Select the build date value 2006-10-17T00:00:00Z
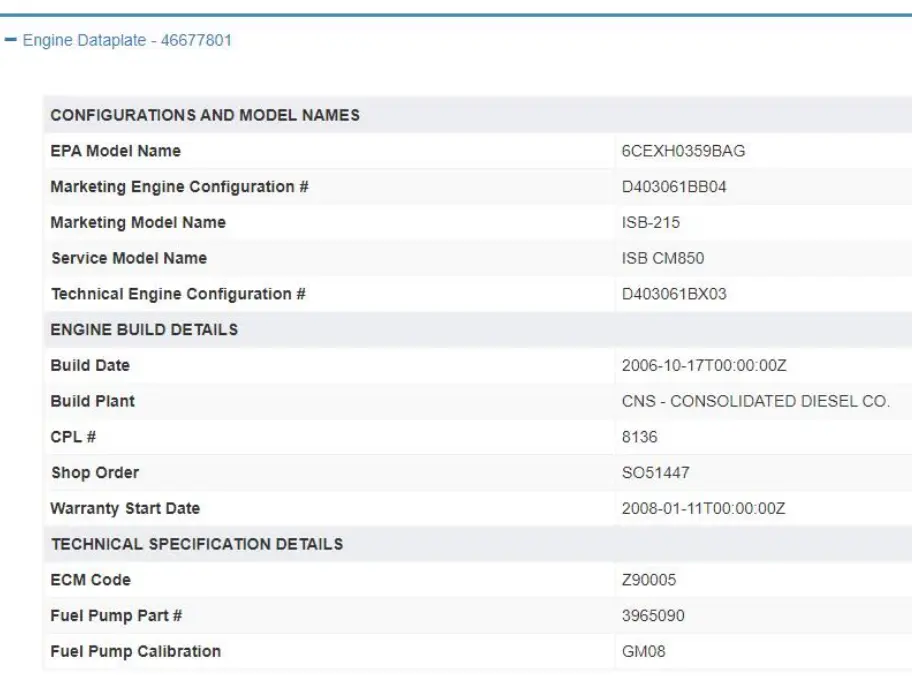This screenshot has width=912, height=698. coord(704,365)
